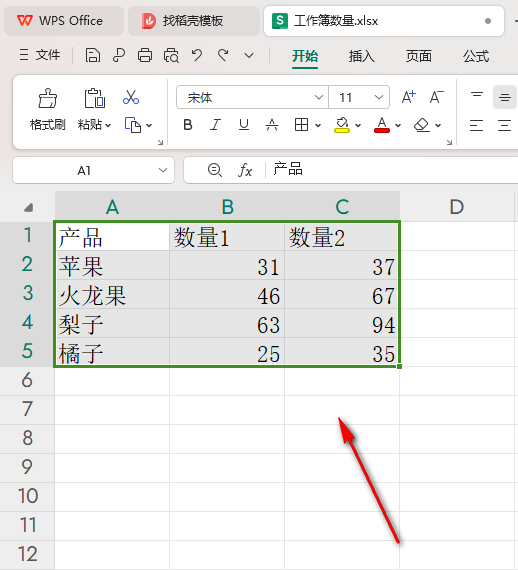Click the Clear eraser icon
This screenshot has height=570, width=518.
pos(422,125)
